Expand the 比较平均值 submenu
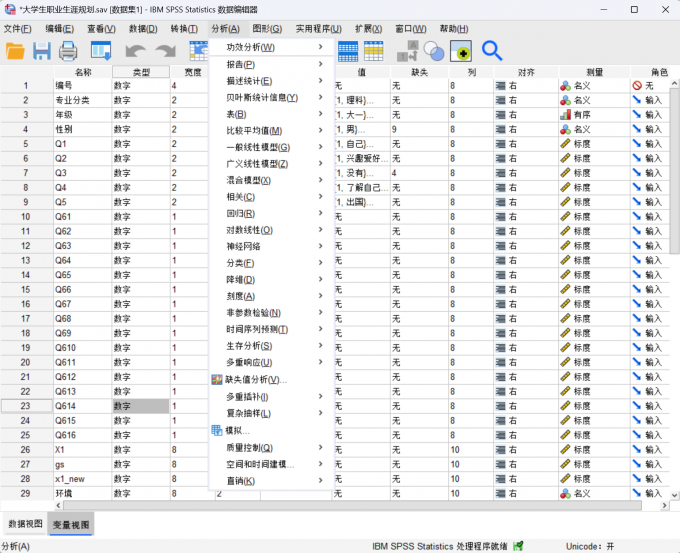This screenshot has height=553, width=680. tap(254, 131)
